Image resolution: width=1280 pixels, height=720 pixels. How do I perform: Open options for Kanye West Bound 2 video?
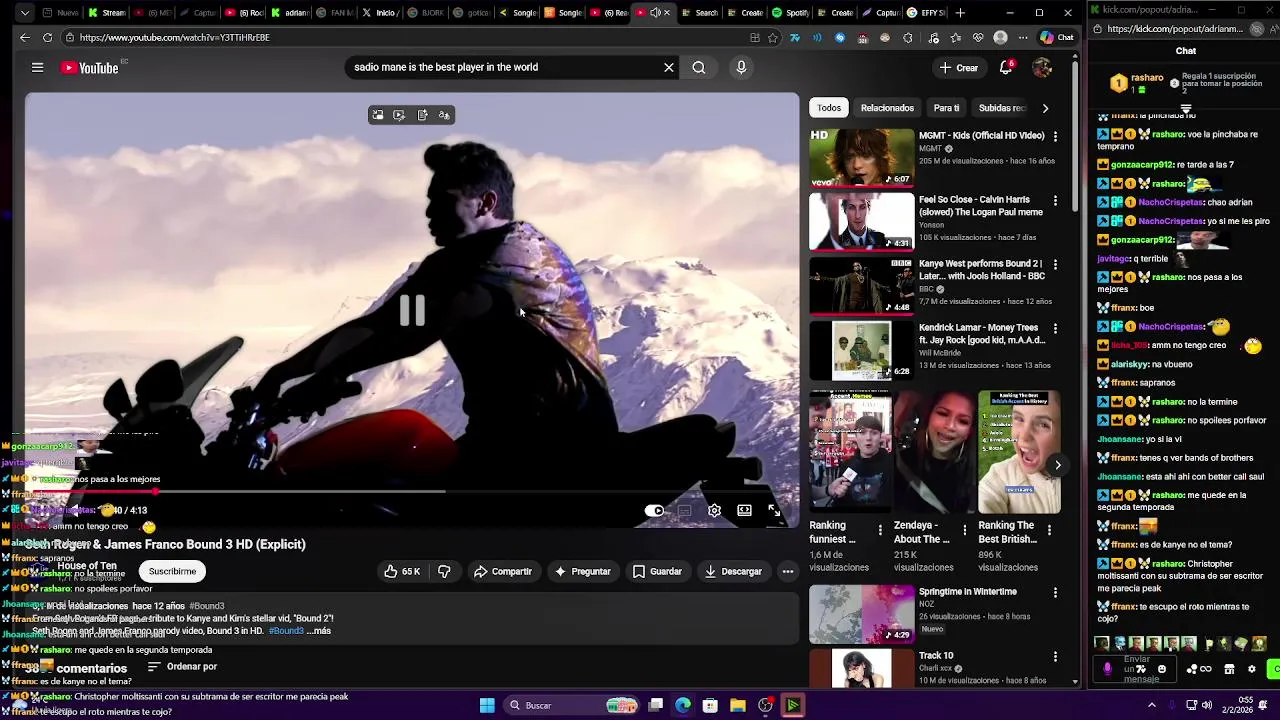coord(1055,264)
